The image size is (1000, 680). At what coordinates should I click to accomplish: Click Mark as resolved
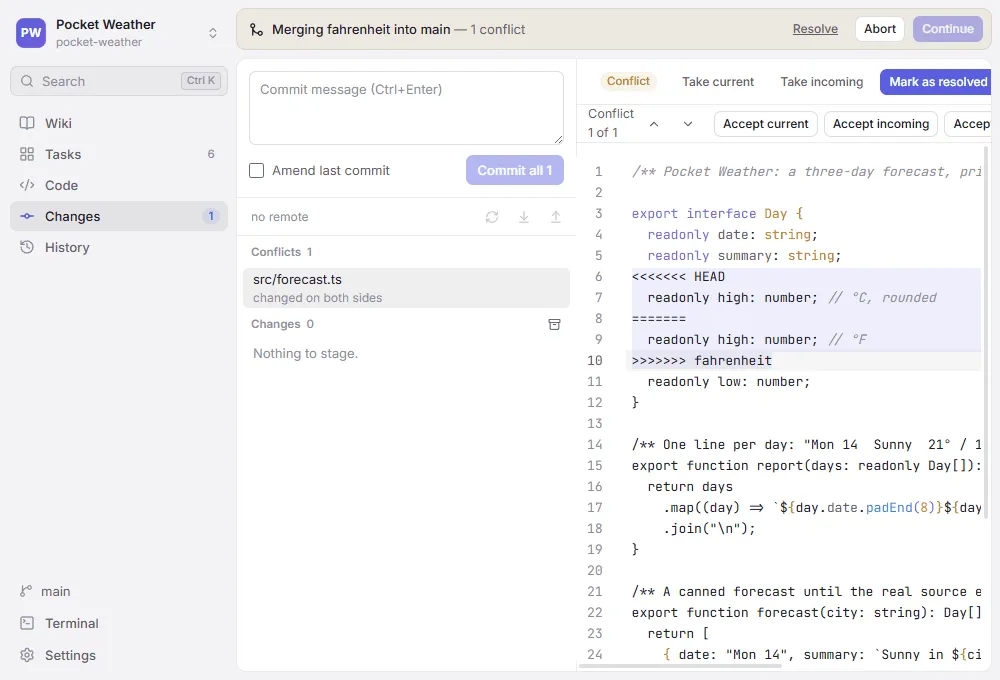coord(936,82)
